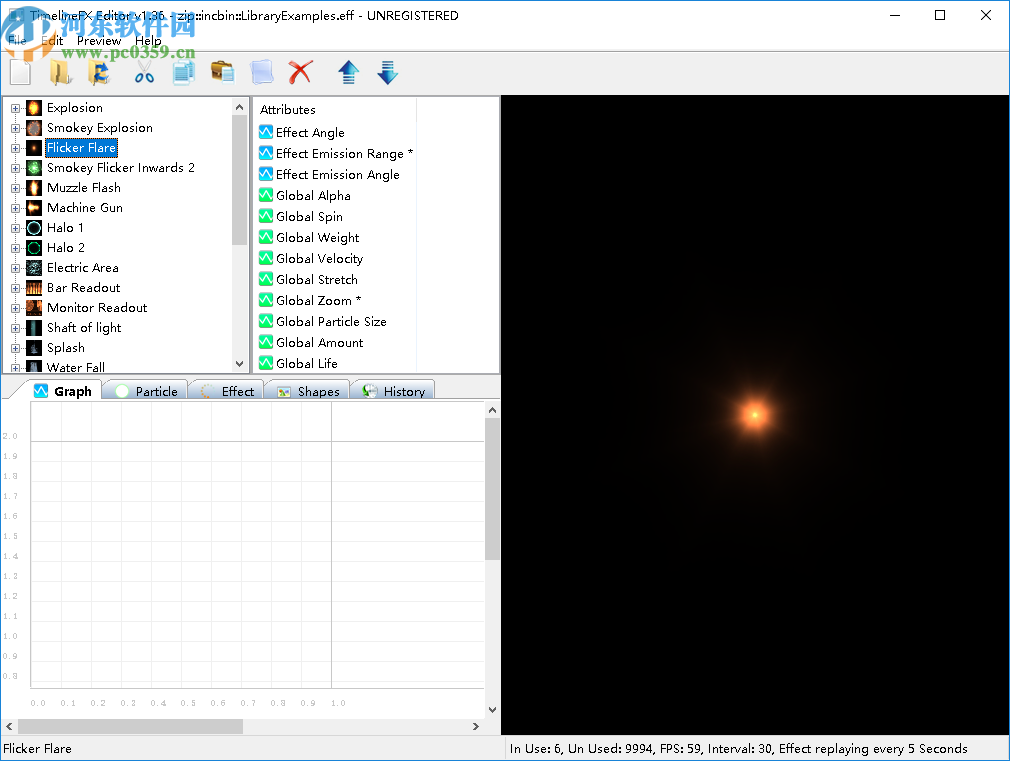Open an existing library file
1010x761 pixels.
click(59, 72)
